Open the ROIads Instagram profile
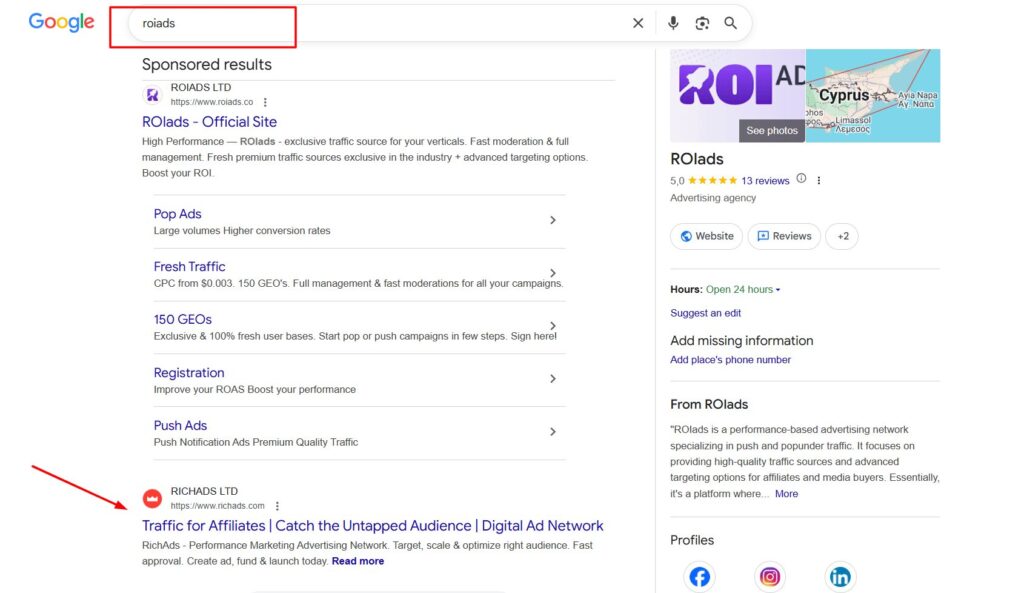1024x593 pixels. coord(769,577)
